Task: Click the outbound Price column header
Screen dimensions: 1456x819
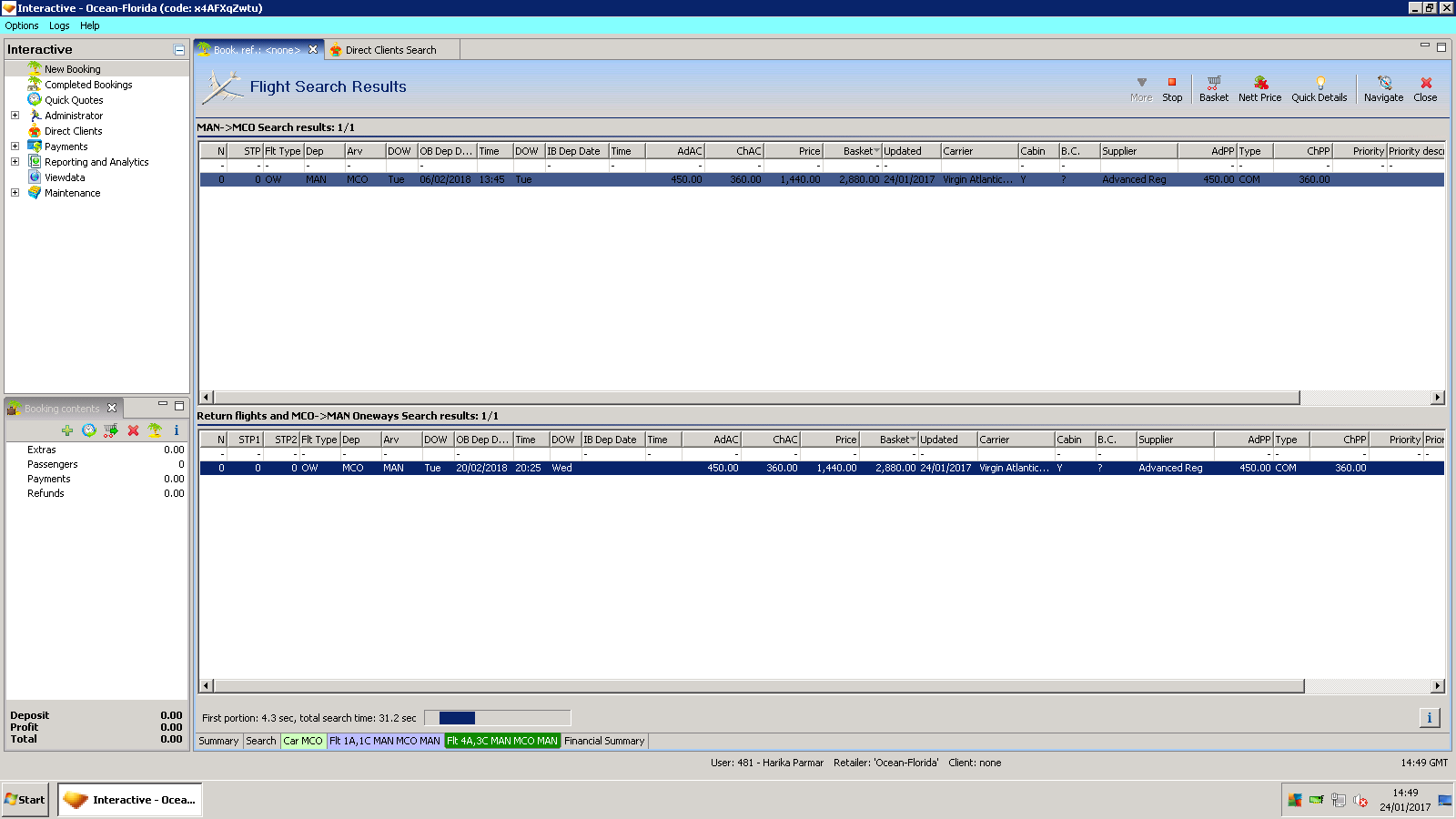Action: point(794,151)
